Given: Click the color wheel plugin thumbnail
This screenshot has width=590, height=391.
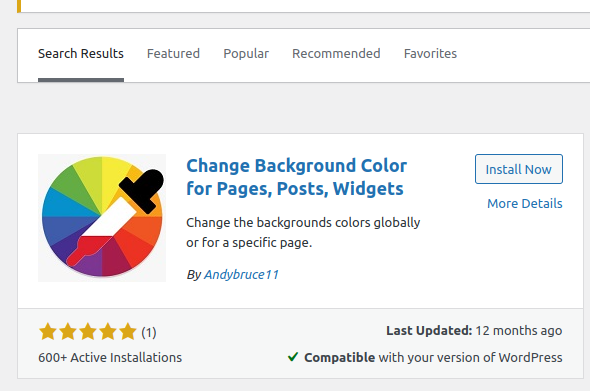Looking at the screenshot, I should click(102, 218).
